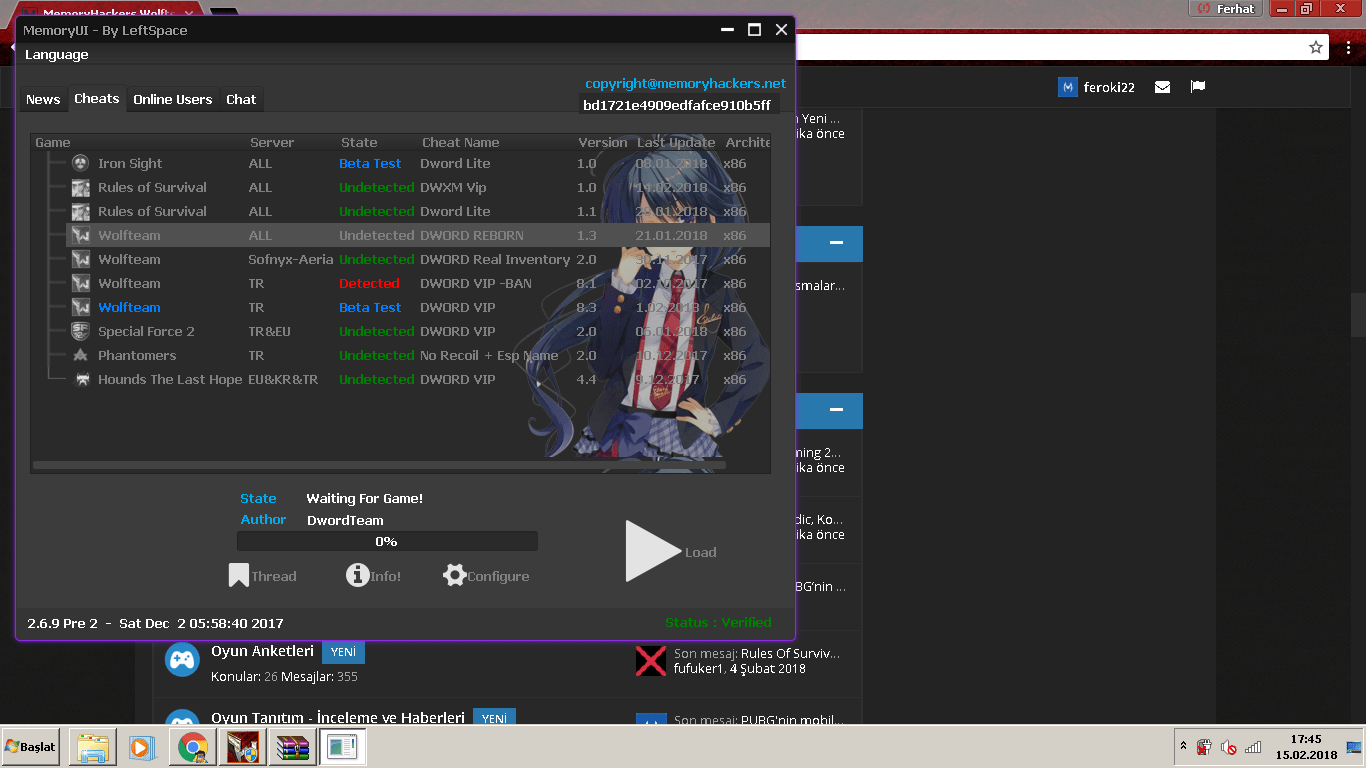This screenshot has height=768, width=1366.
Task: Click the Game column header
Action: pos(53,142)
